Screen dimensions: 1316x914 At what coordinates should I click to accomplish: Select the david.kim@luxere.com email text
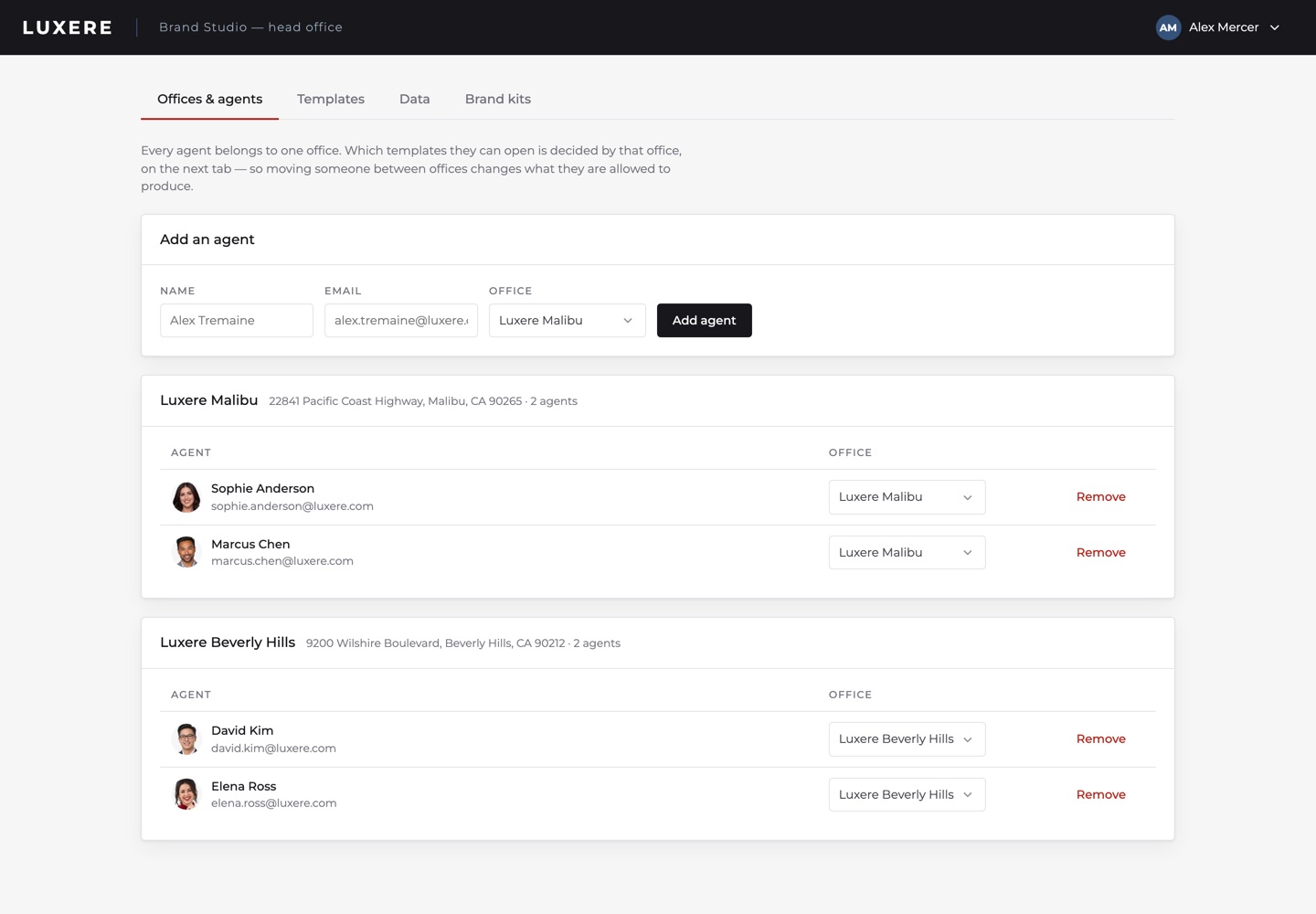[x=274, y=749]
